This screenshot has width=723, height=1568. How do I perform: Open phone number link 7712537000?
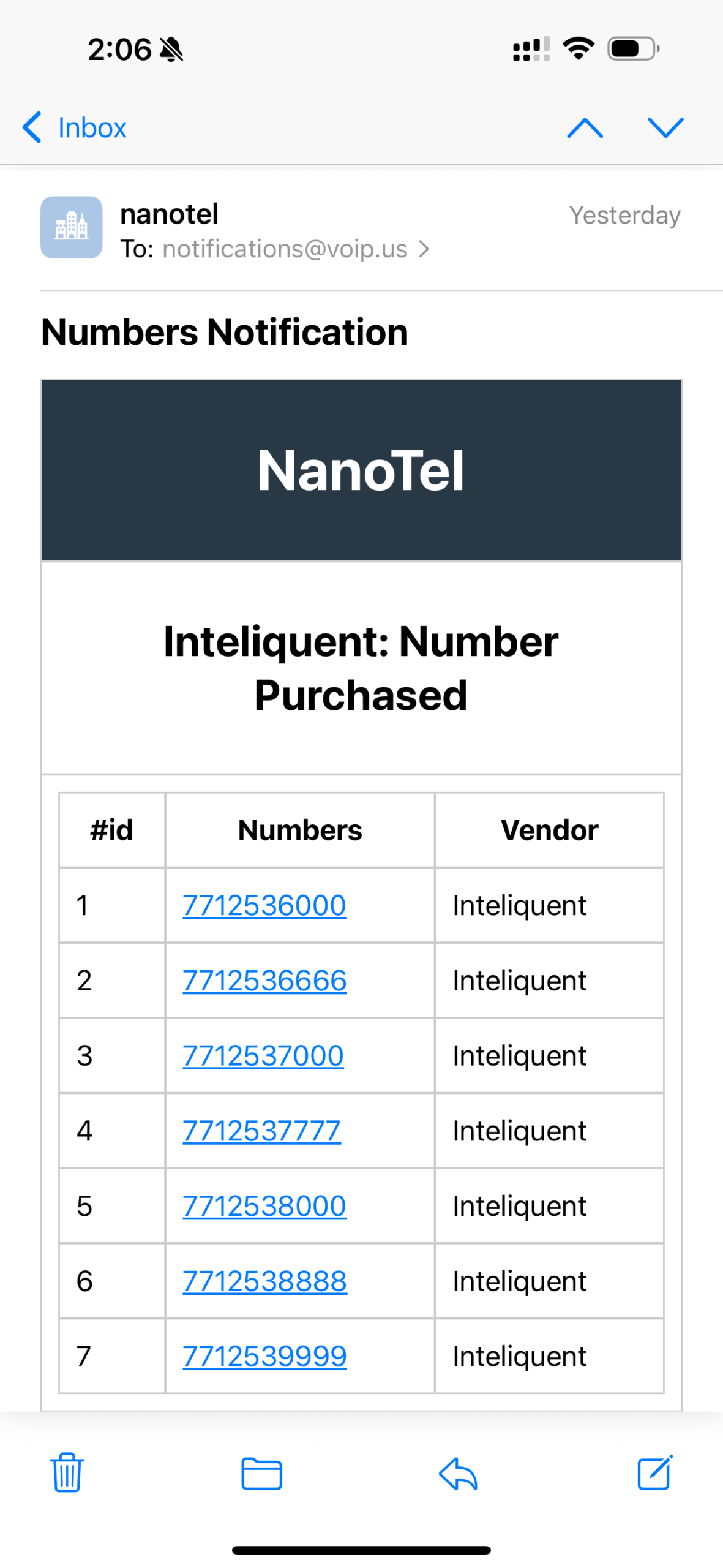(263, 1055)
